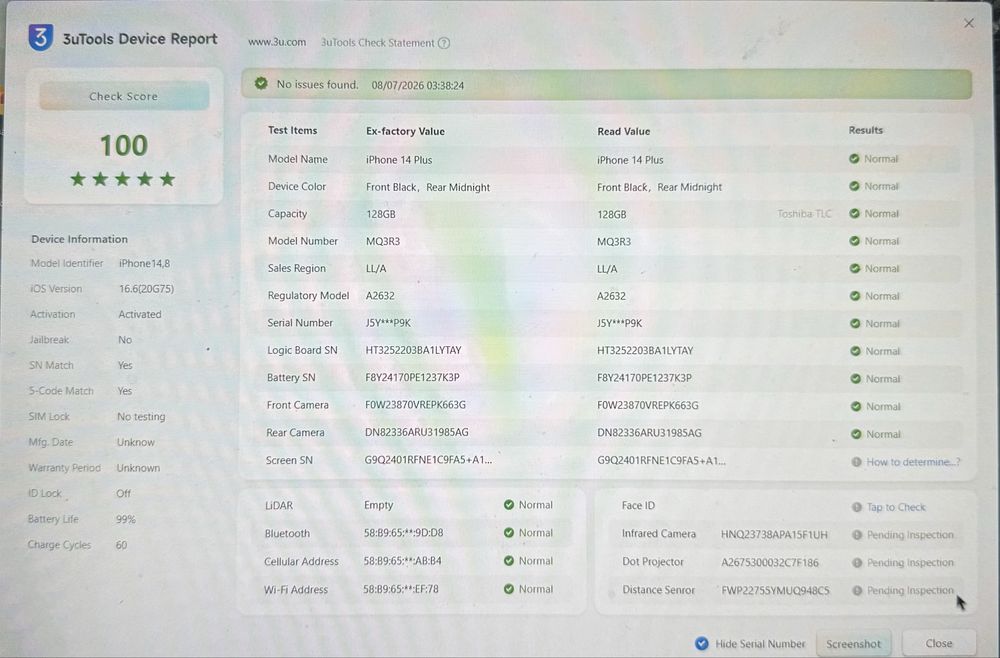Click Normal status icon in Logic Board SN row
The height and width of the screenshot is (658, 1000).
point(855,351)
